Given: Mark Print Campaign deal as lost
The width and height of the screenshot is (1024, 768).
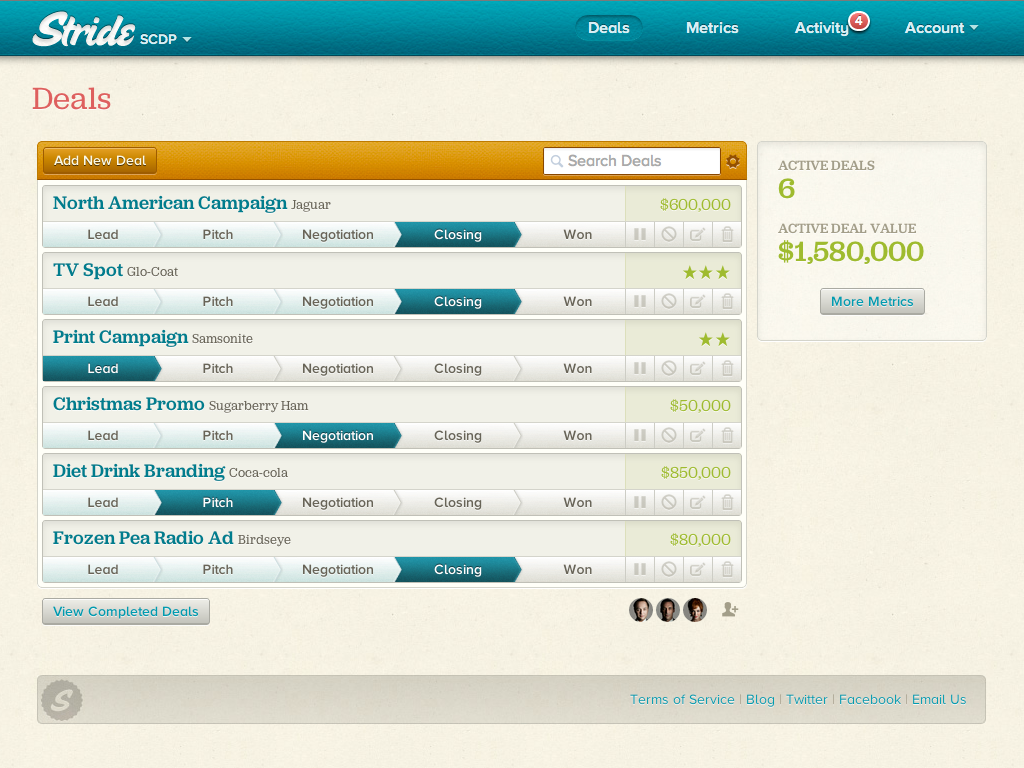Looking at the screenshot, I should coord(669,368).
